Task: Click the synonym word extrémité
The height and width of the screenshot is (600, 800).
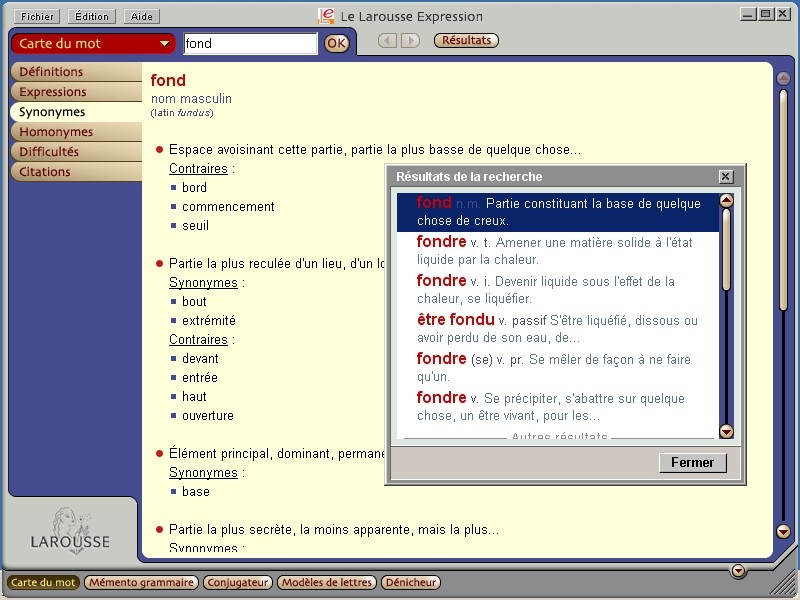Action: (x=209, y=320)
